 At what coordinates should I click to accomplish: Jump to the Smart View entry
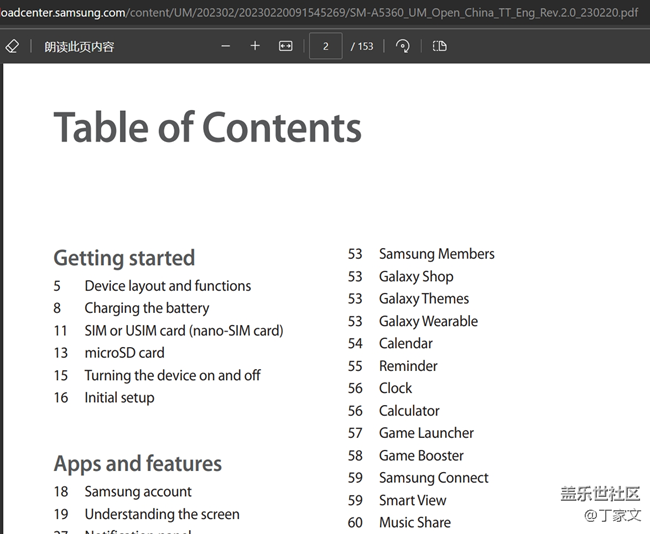point(412,500)
